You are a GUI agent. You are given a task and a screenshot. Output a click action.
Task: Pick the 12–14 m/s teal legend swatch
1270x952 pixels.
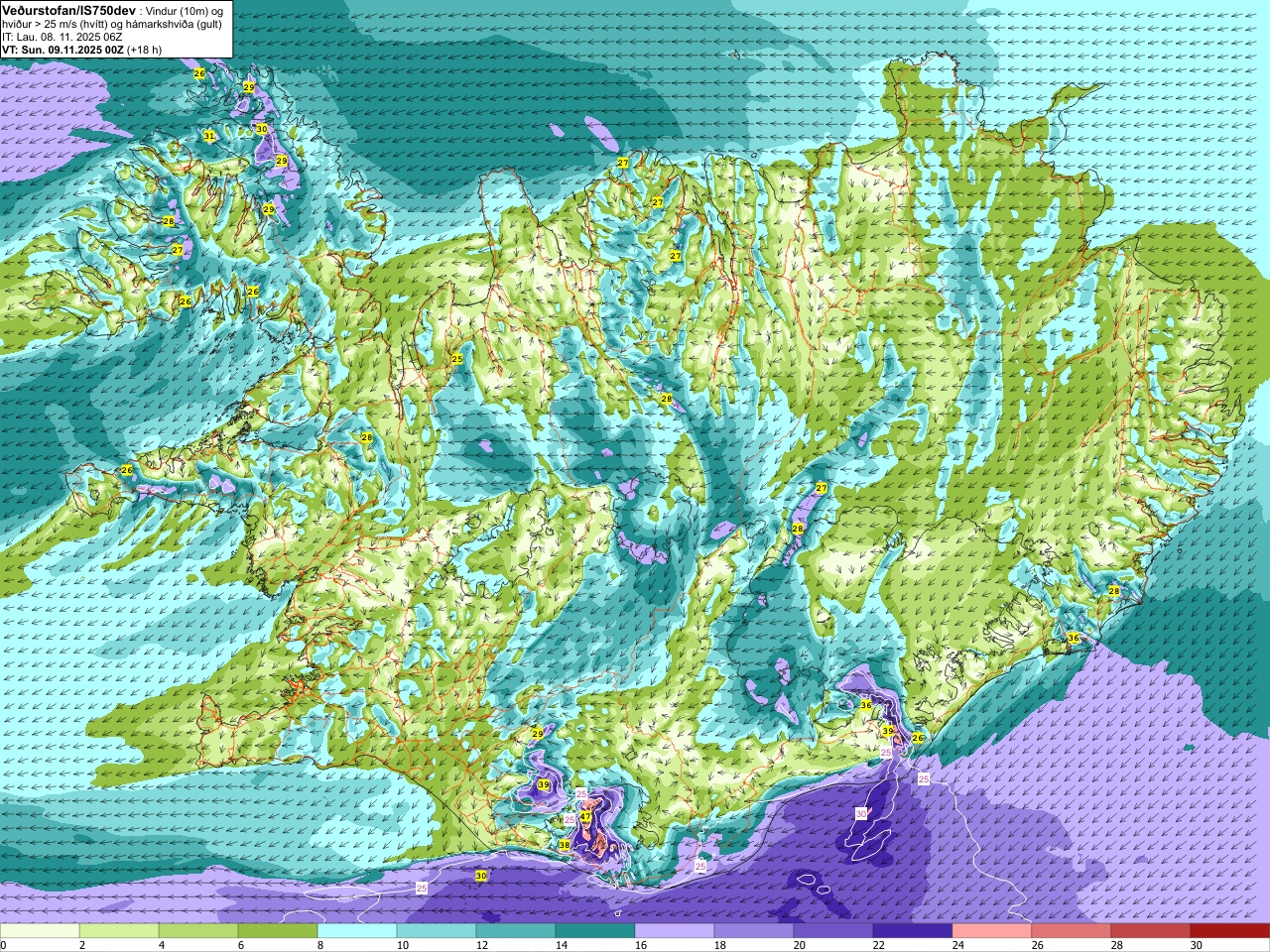[516, 931]
